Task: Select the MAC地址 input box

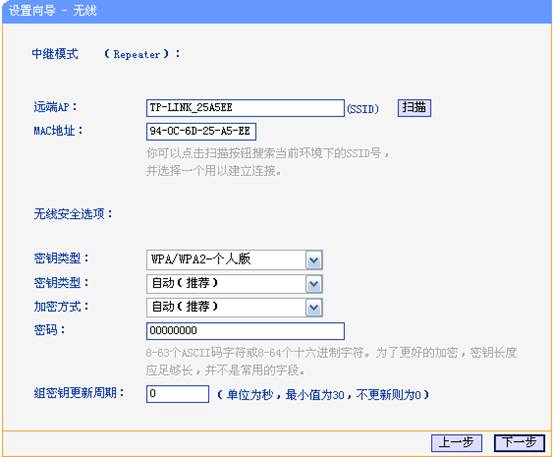Action: click(201, 132)
